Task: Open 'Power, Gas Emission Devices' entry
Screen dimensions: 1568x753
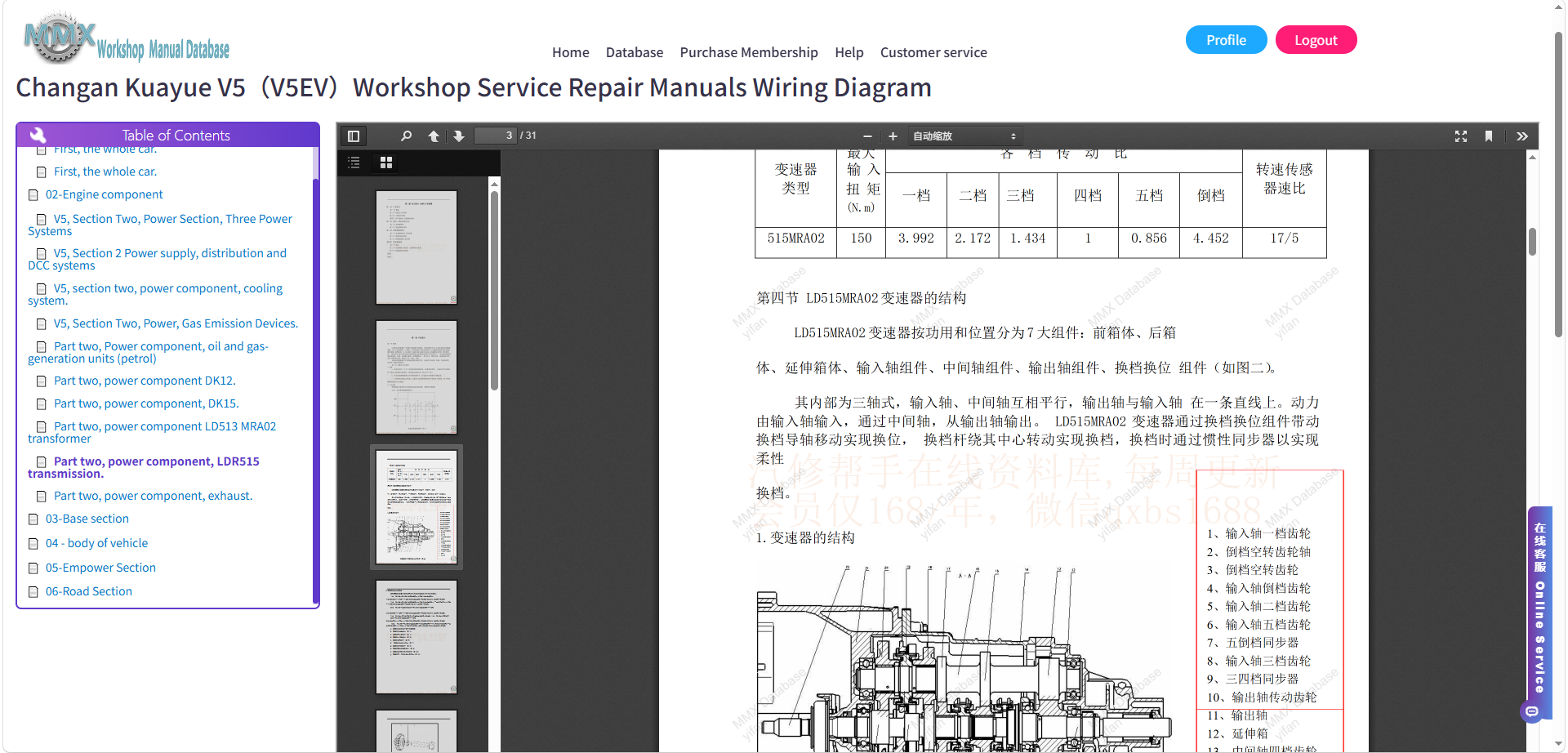Action: (176, 324)
